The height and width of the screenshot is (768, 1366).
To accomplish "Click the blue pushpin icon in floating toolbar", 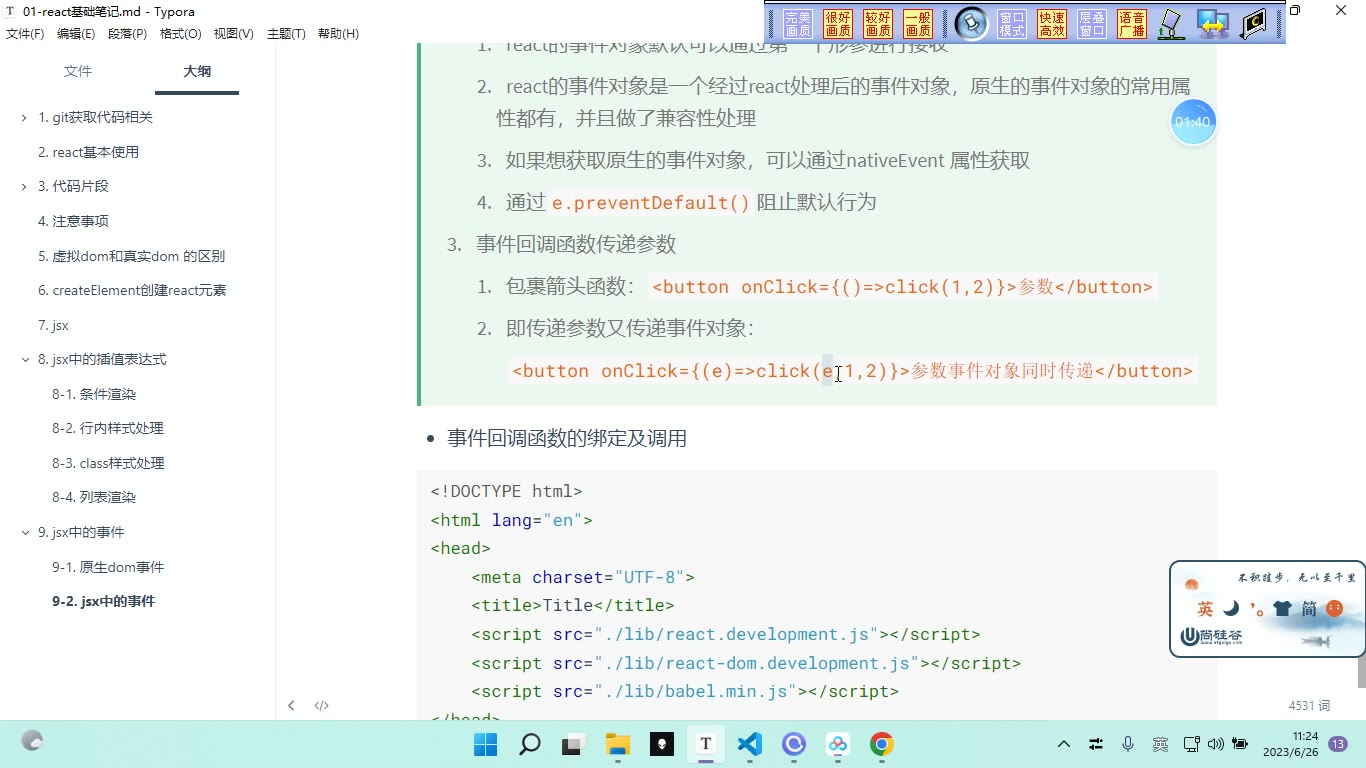I will 971,24.
